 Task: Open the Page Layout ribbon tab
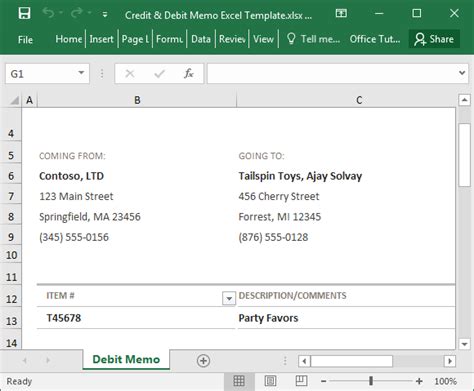pos(135,39)
